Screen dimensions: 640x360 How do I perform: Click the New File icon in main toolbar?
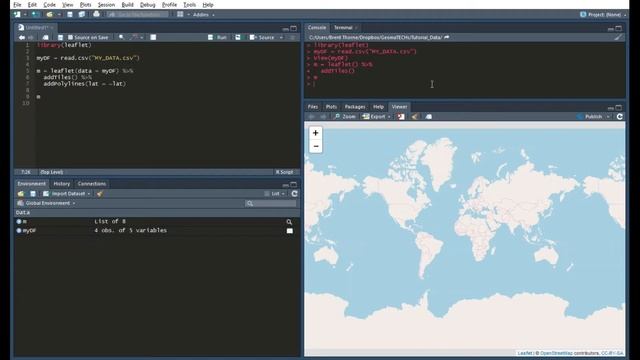coord(17,14)
